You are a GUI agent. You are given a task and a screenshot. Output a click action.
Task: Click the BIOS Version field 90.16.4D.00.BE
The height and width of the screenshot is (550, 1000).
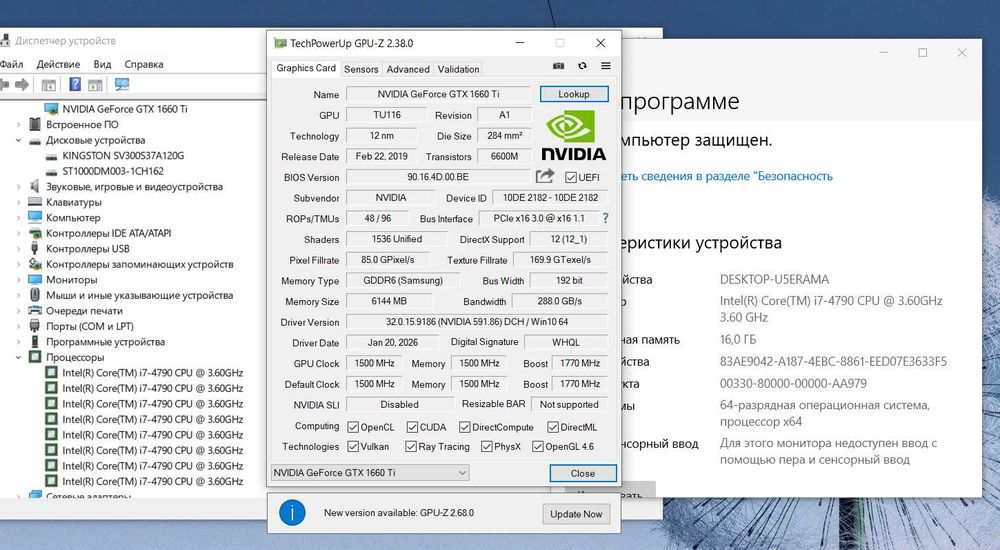tap(438, 177)
